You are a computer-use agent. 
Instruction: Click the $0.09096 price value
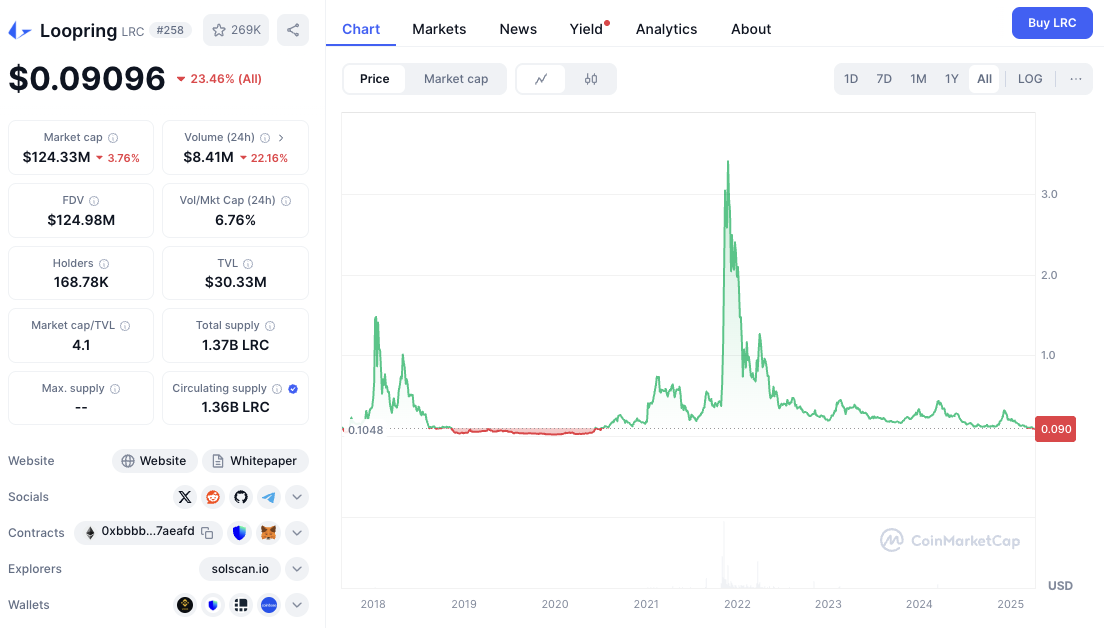(x=87, y=78)
